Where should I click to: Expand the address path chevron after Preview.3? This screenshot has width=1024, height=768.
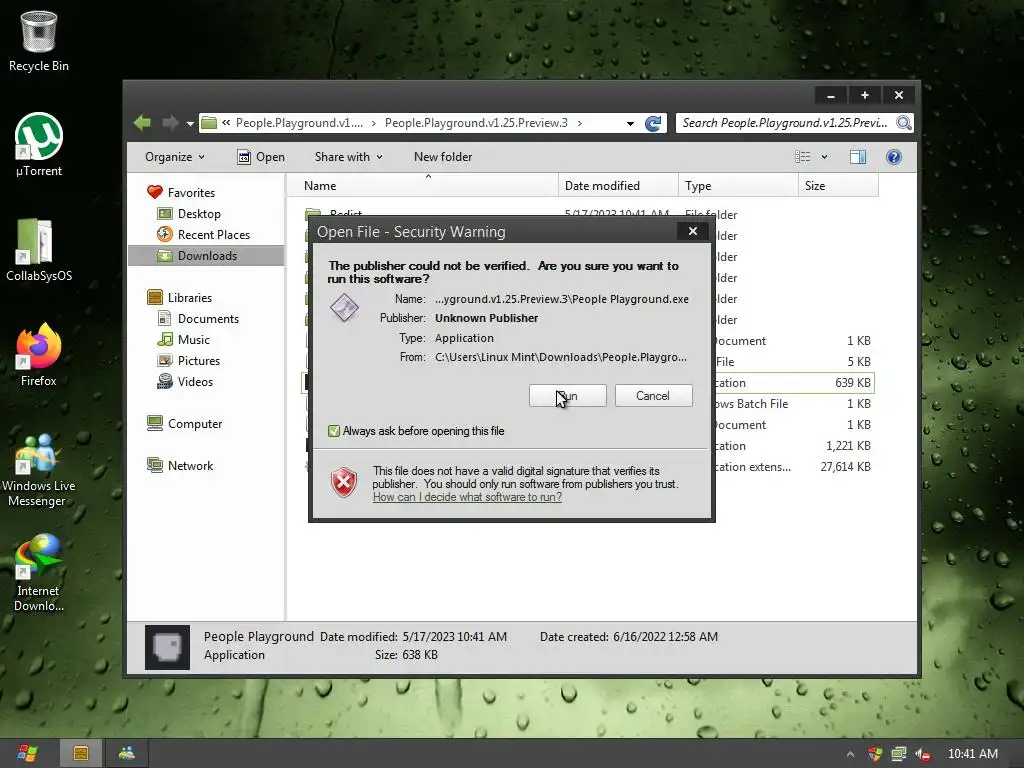coord(579,123)
